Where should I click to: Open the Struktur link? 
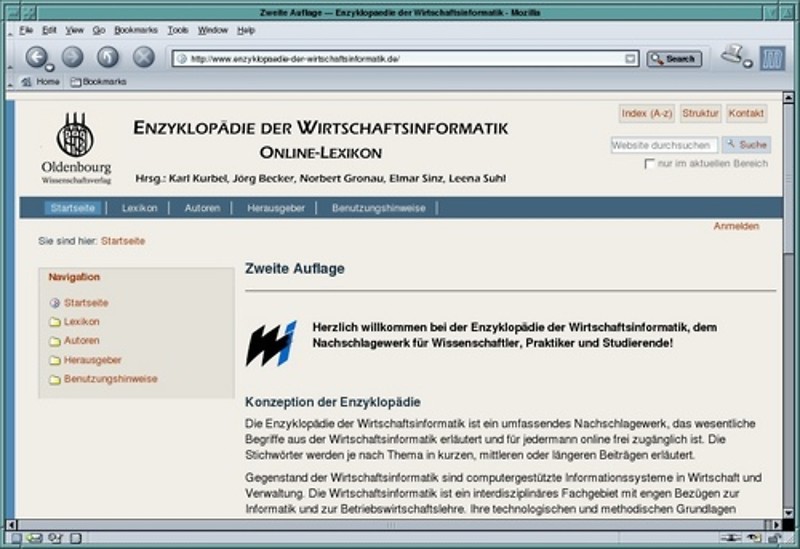(x=700, y=113)
